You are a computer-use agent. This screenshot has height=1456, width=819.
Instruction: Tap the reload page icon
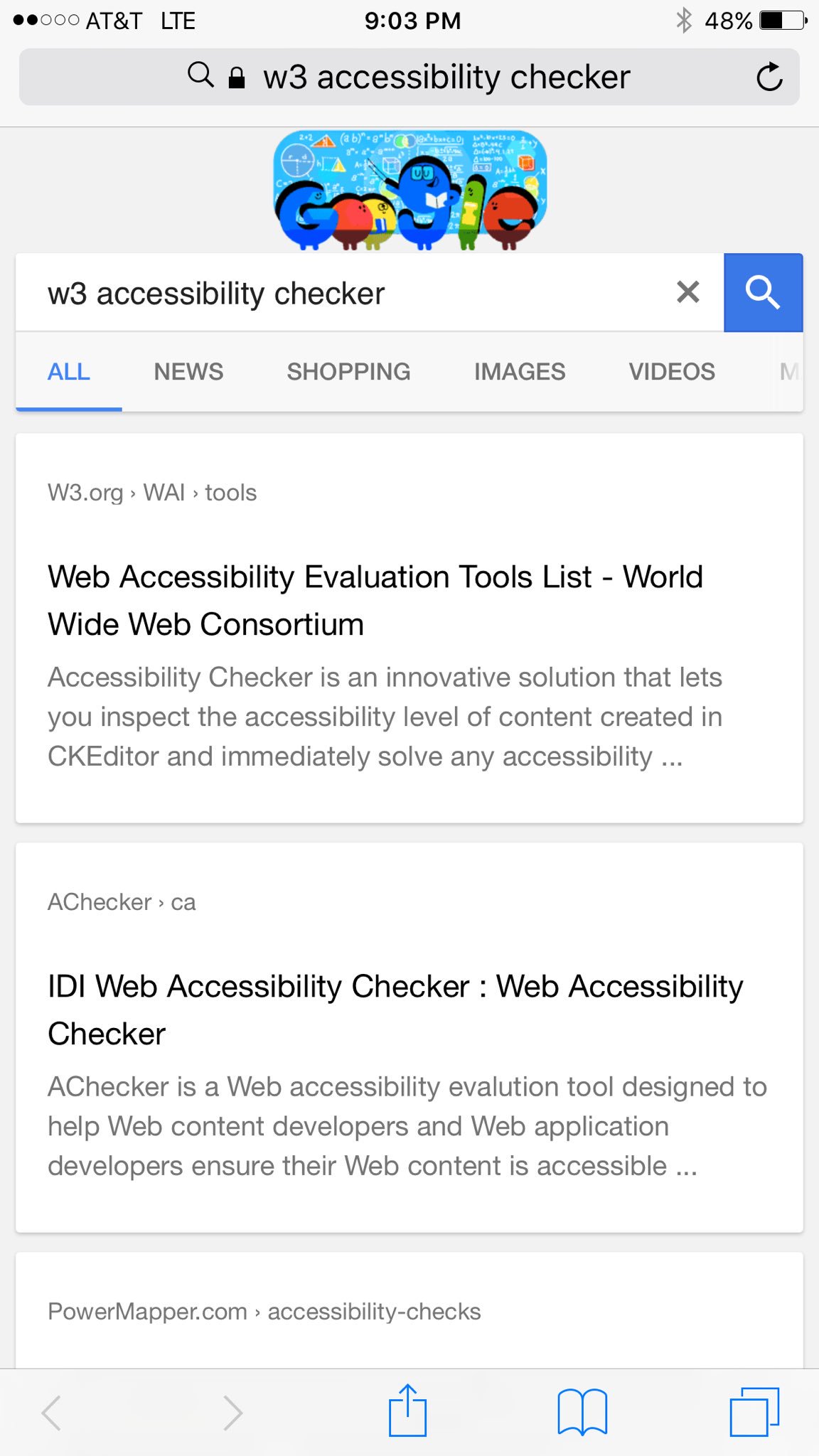click(769, 77)
